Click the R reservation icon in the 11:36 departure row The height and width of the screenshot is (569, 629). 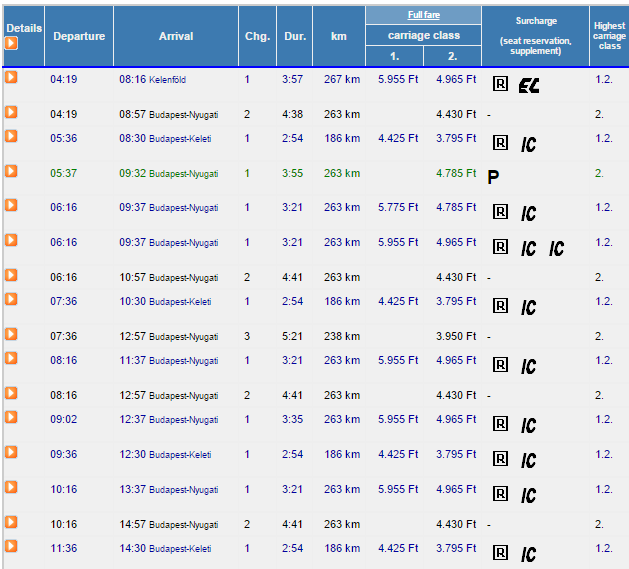click(x=500, y=553)
